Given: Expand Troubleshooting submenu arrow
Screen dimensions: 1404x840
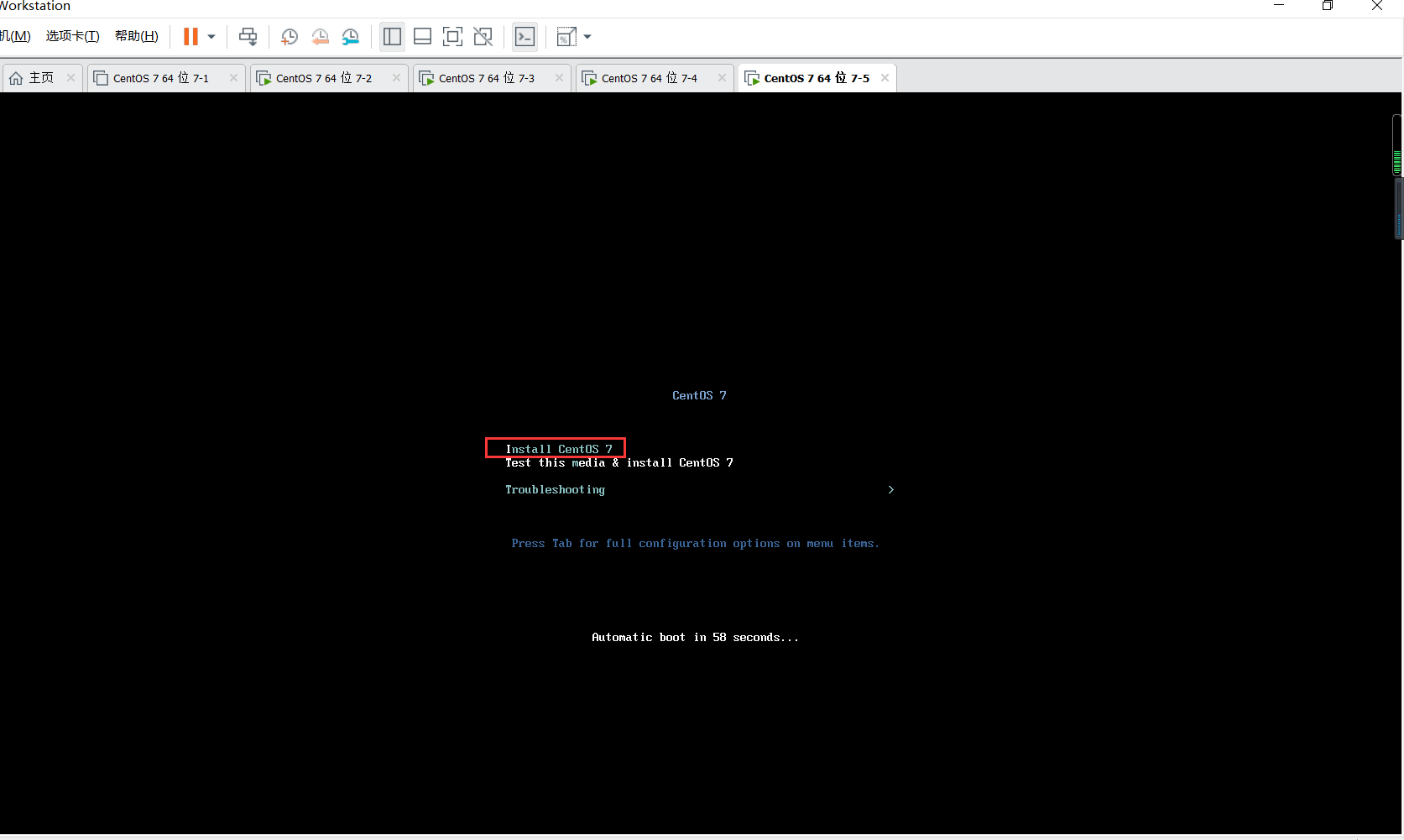Looking at the screenshot, I should [891, 489].
